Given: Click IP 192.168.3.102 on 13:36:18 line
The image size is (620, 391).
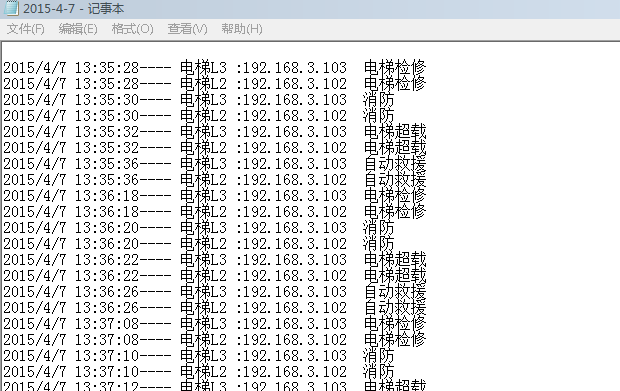Looking at the screenshot, I should pos(295,212).
